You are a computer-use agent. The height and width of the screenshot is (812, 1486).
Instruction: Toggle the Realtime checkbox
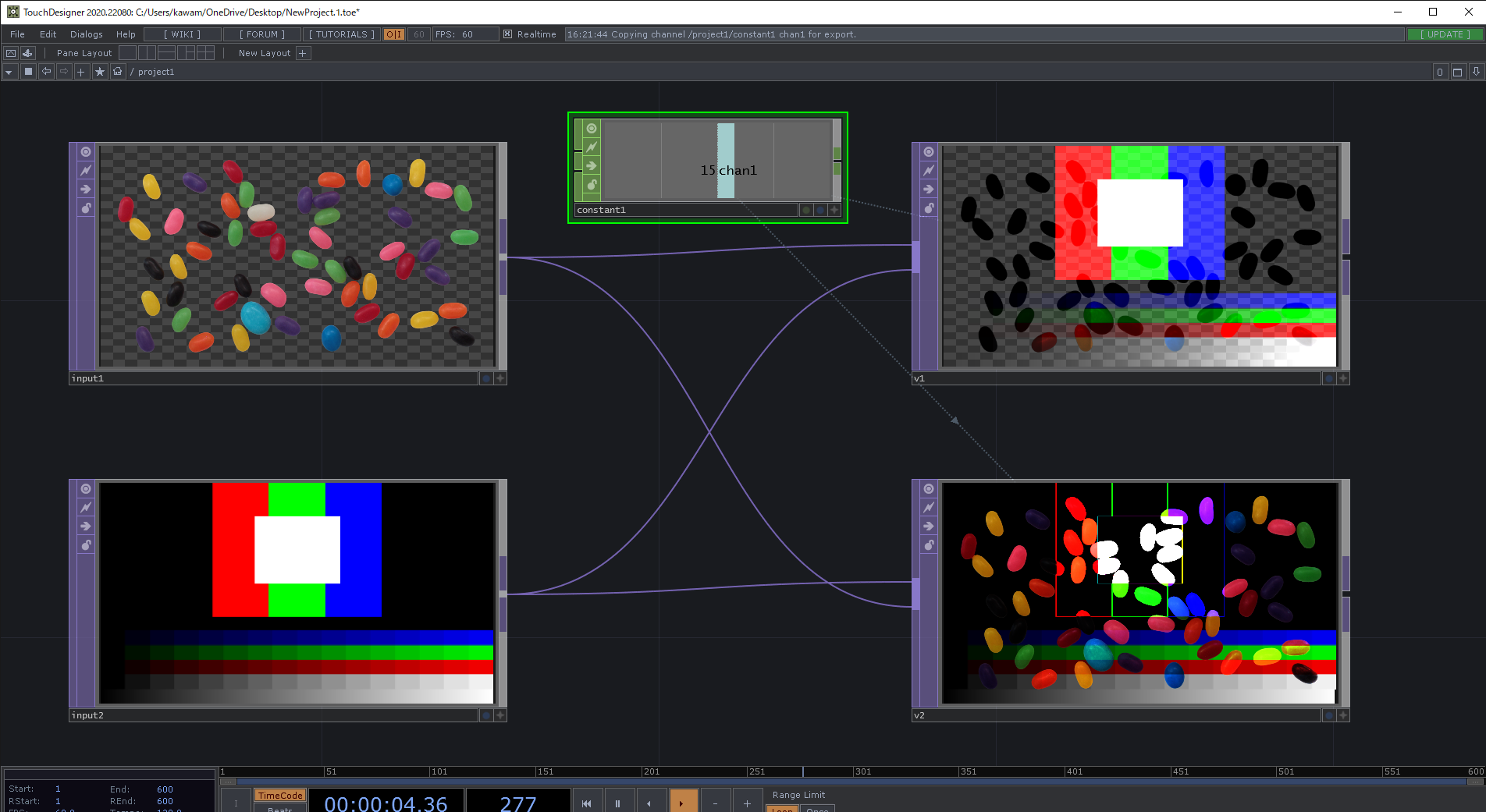[x=507, y=34]
